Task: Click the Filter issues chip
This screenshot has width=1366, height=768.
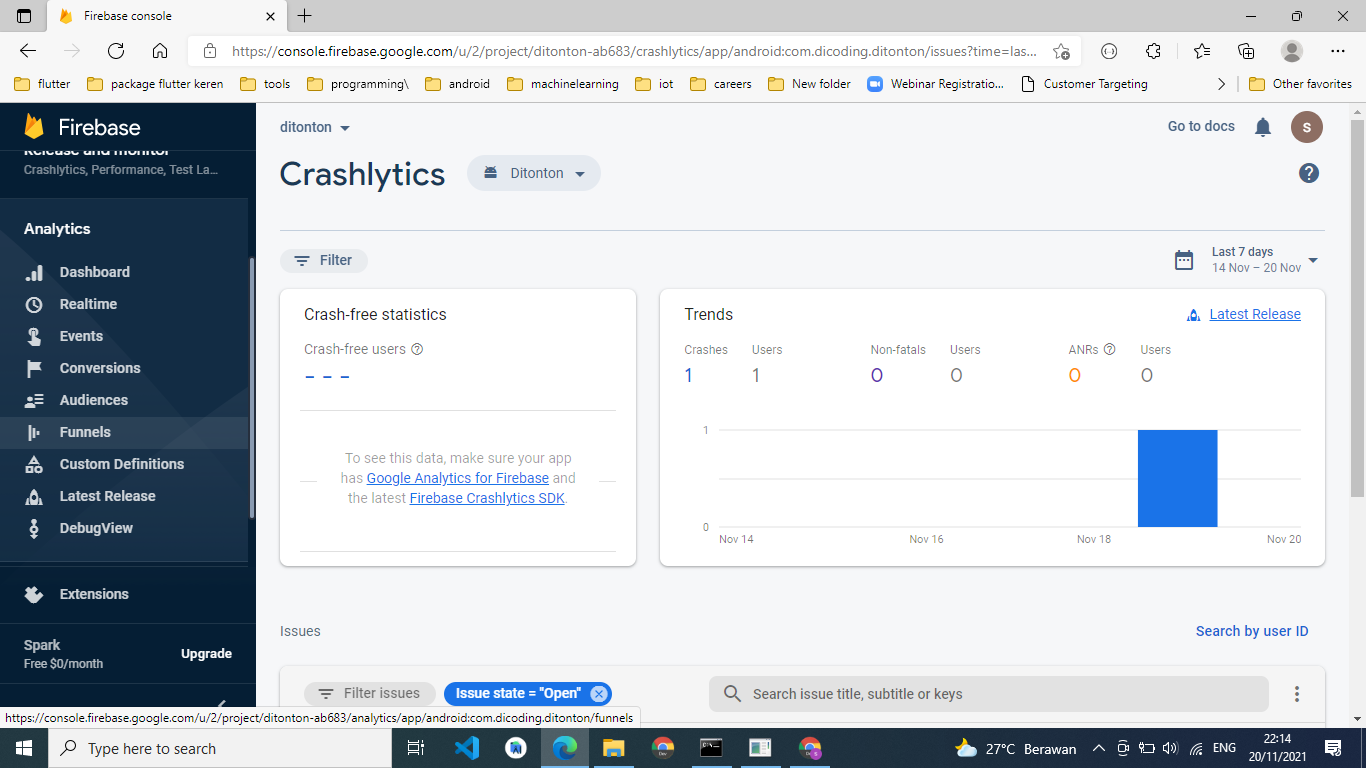Action: pyautogui.click(x=370, y=693)
